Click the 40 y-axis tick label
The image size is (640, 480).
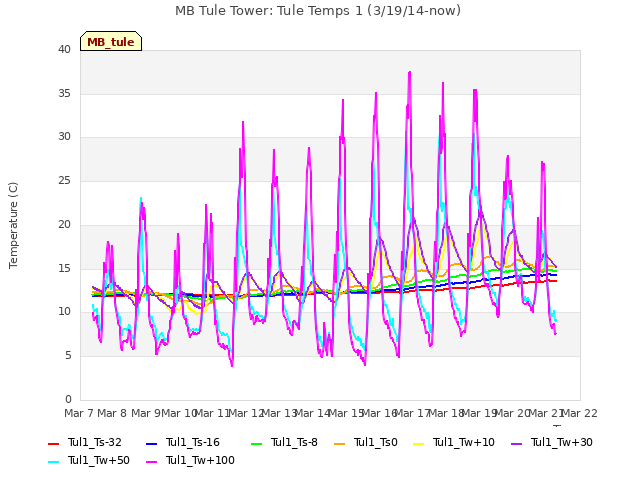coord(64,49)
